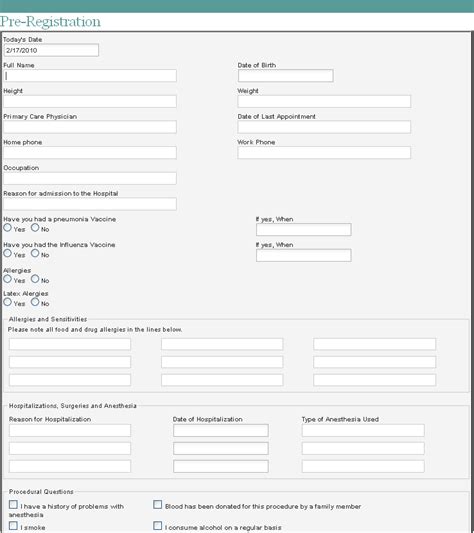
Task: Click first Type of Anesthesia Used field
Action: (363, 430)
